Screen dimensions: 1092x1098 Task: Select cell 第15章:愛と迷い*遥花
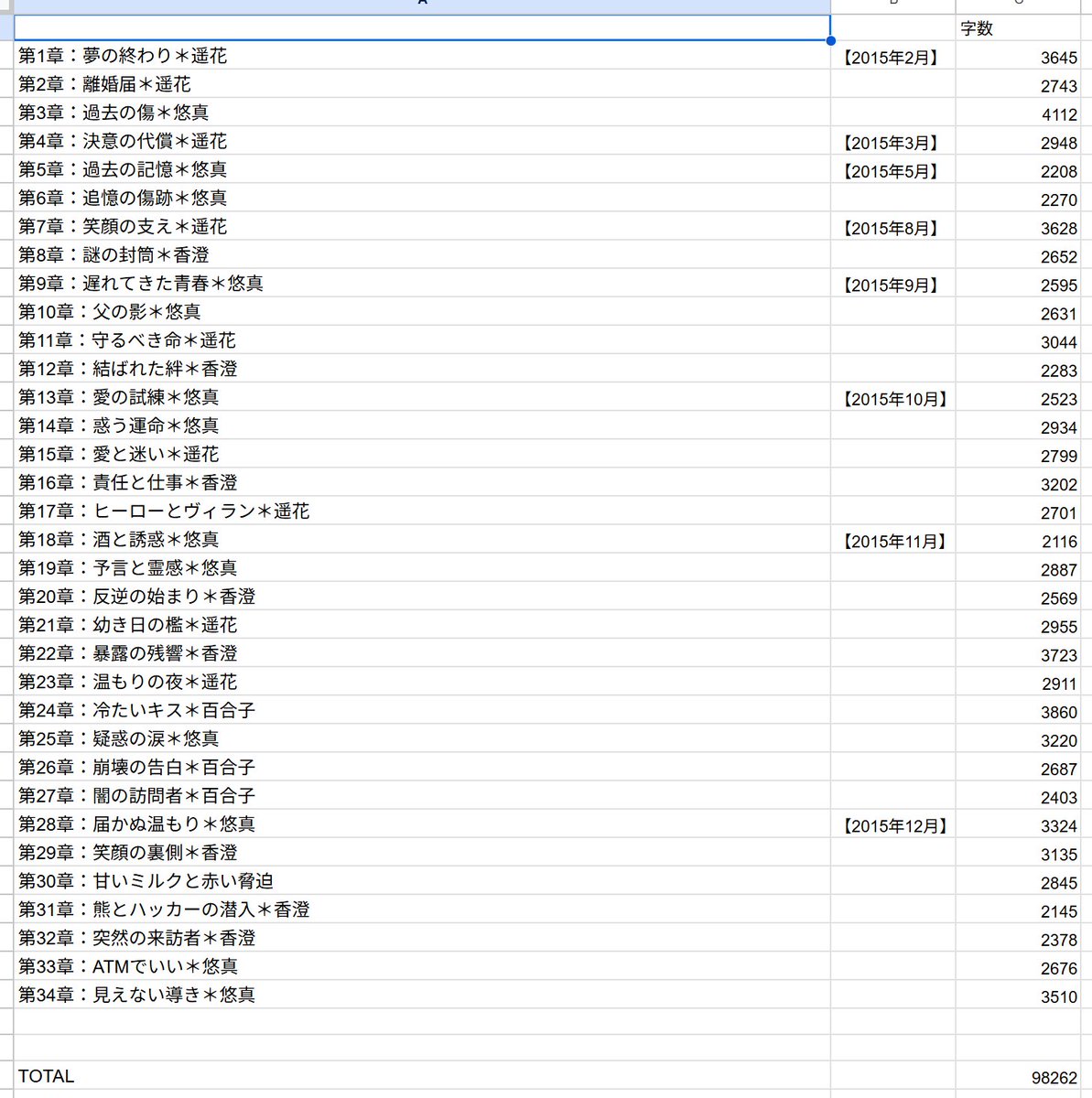tap(422, 453)
